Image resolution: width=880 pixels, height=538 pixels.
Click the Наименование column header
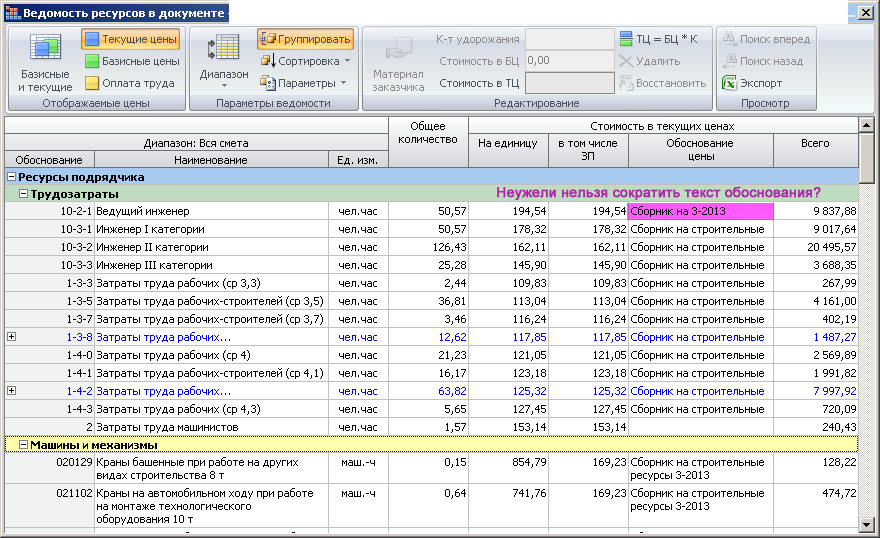211,160
